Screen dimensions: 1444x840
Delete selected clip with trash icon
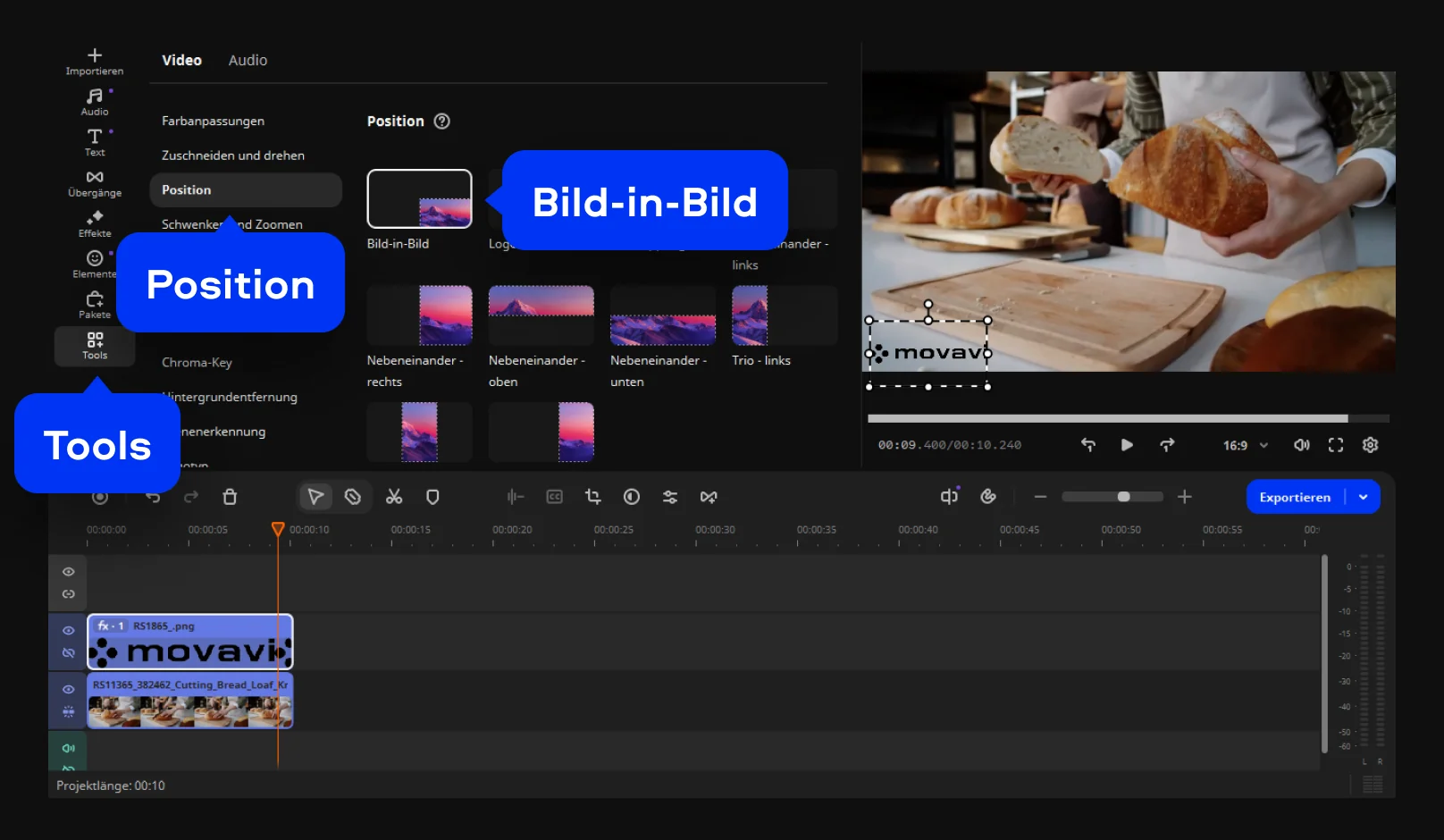point(230,497)
